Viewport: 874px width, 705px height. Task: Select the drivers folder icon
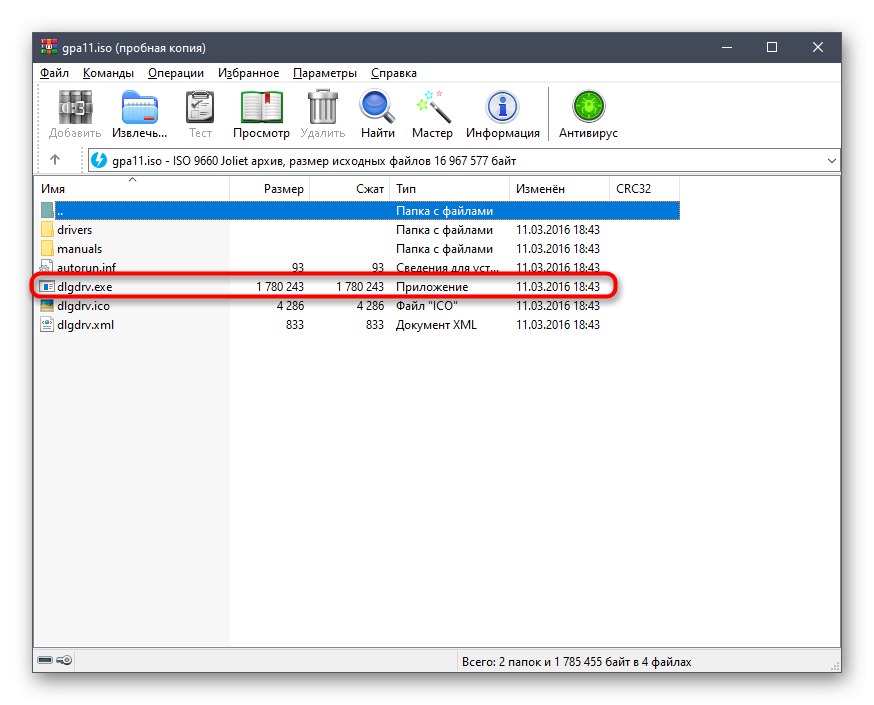(47, 230)
